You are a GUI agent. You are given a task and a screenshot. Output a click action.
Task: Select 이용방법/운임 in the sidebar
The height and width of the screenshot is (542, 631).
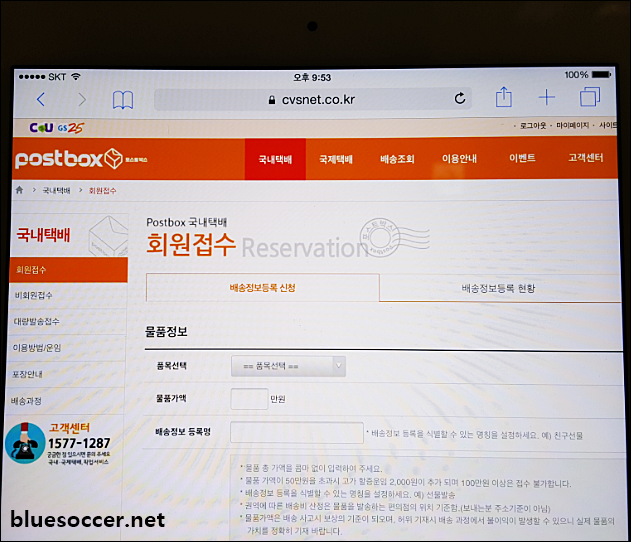tap(66, 347)
